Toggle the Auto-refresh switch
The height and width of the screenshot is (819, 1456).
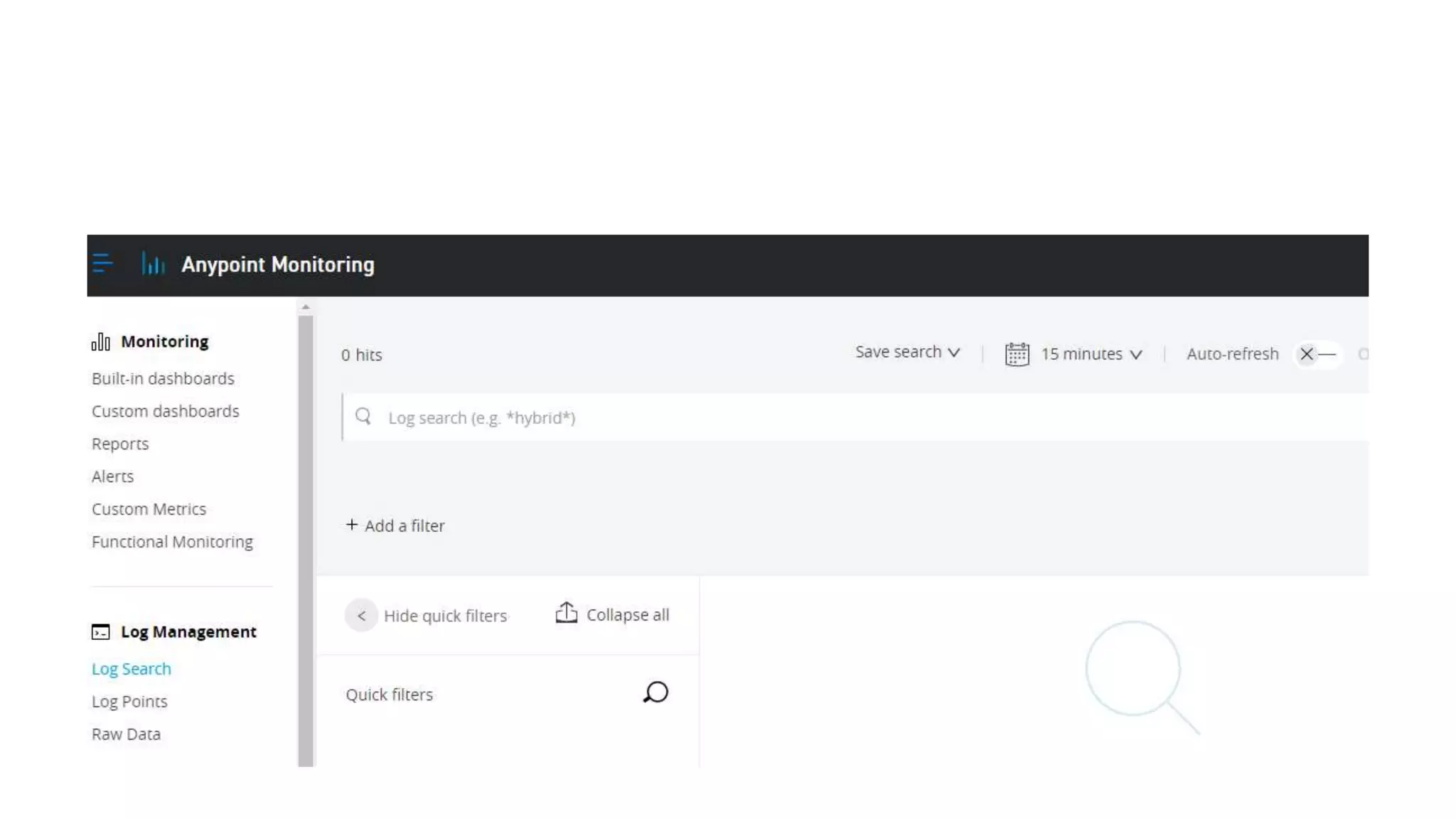tap(1317, 354)
